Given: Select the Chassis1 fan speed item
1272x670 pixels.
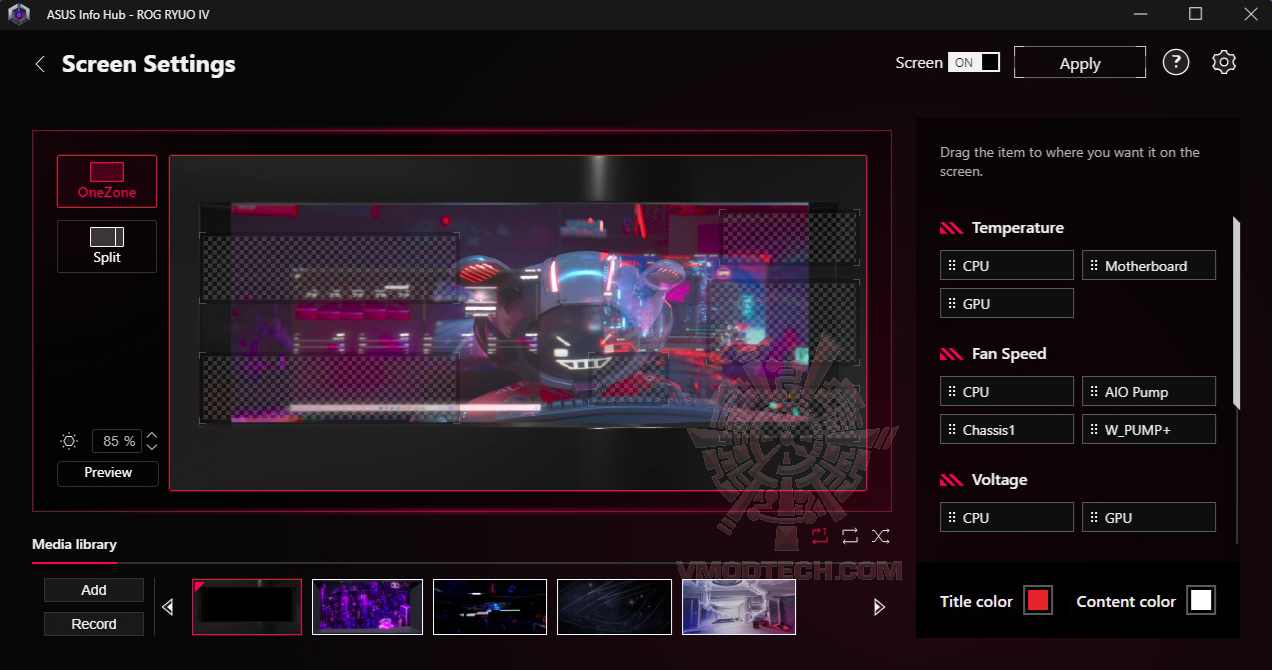Looking at the screenshot, I should click(1007, 429).
